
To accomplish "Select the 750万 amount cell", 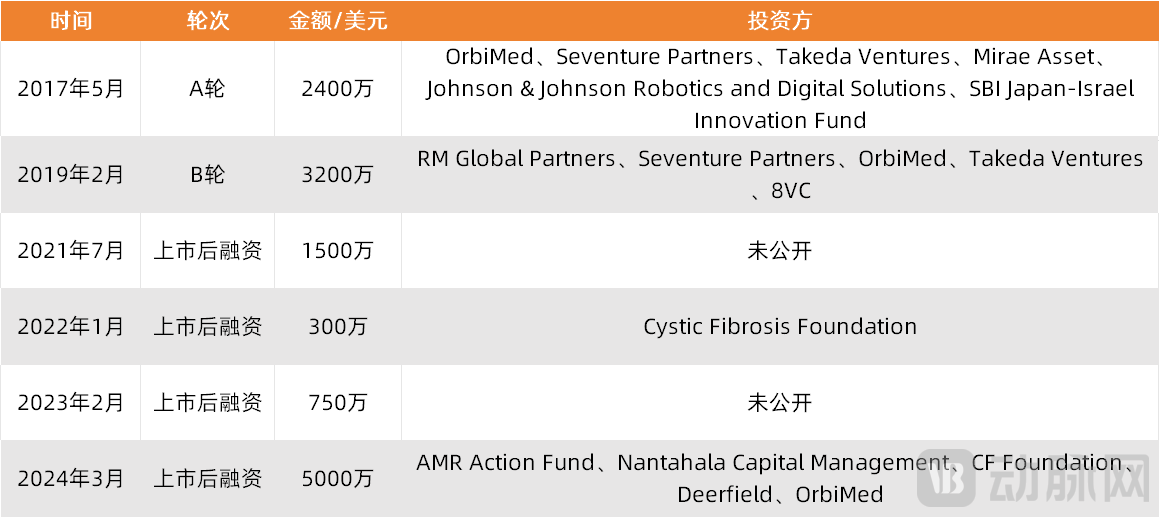I will coord(337,402).
